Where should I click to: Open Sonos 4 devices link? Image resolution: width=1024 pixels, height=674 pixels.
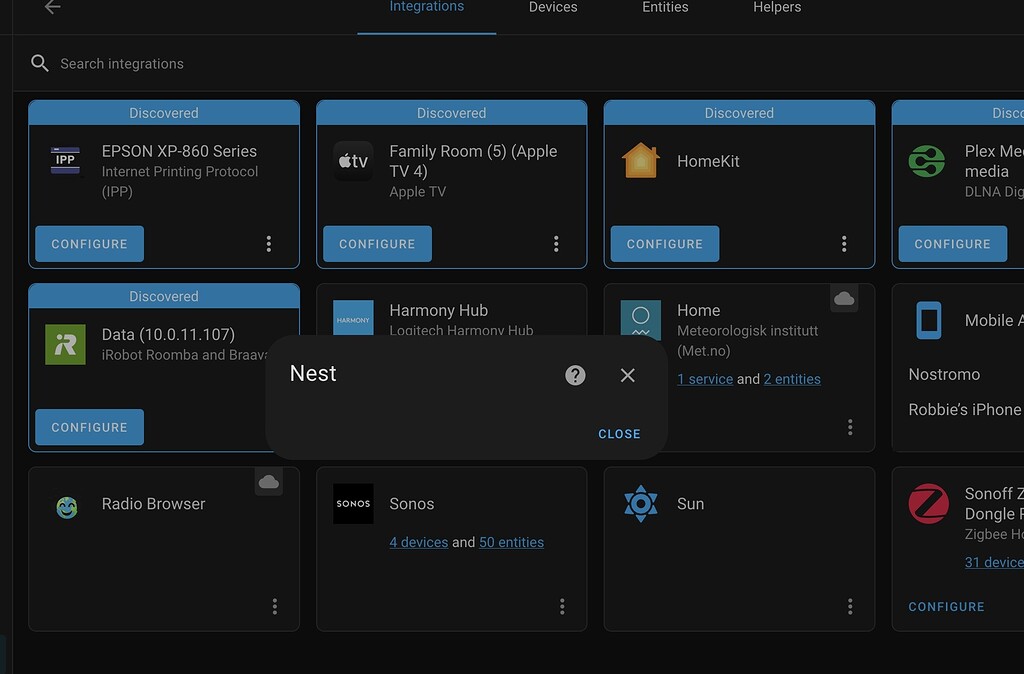(419, 542)
